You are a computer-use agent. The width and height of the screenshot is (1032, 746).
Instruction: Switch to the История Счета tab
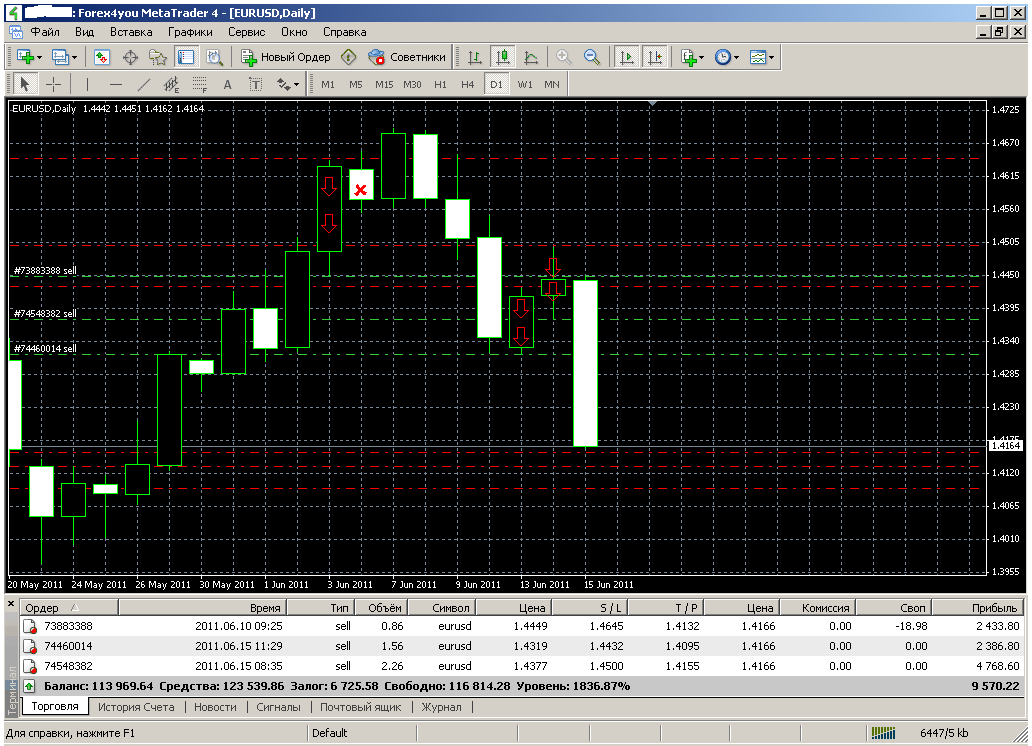click(x=135, y=707)
